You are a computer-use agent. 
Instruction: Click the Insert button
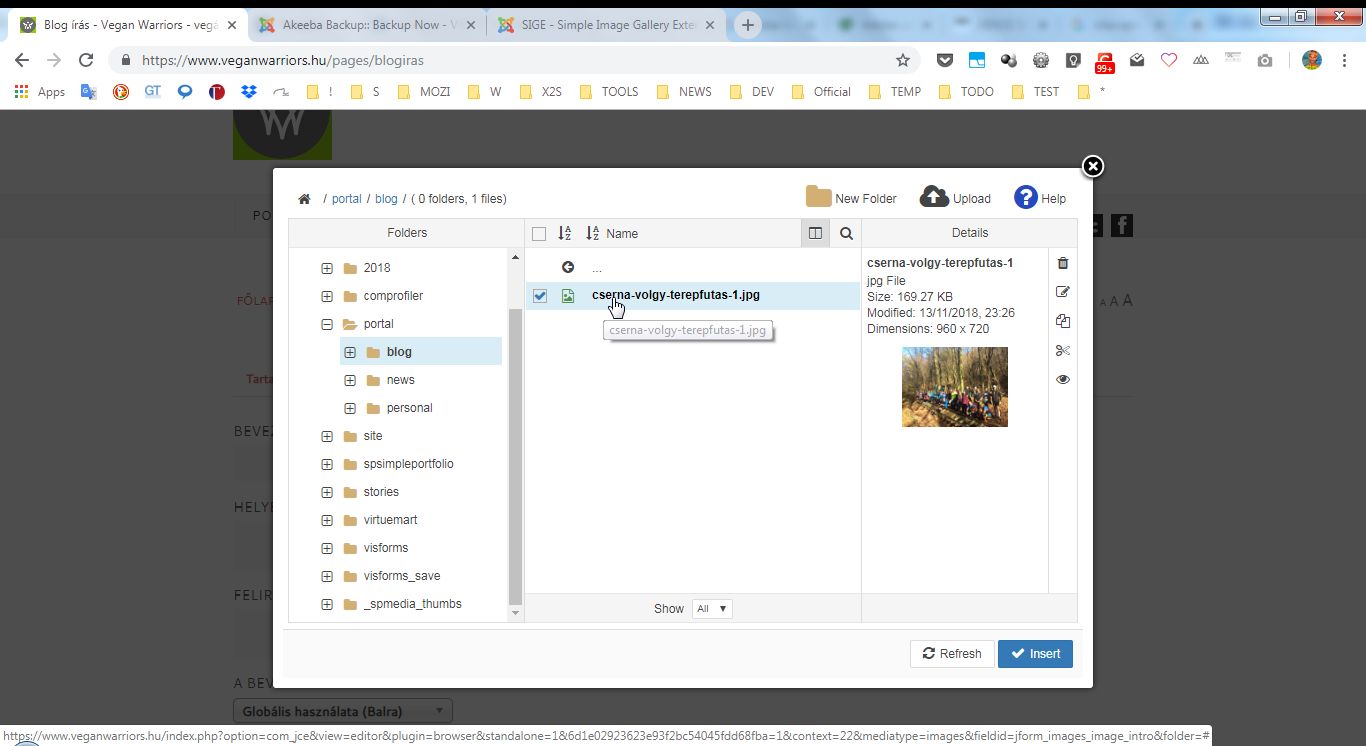coord(1035,653)
